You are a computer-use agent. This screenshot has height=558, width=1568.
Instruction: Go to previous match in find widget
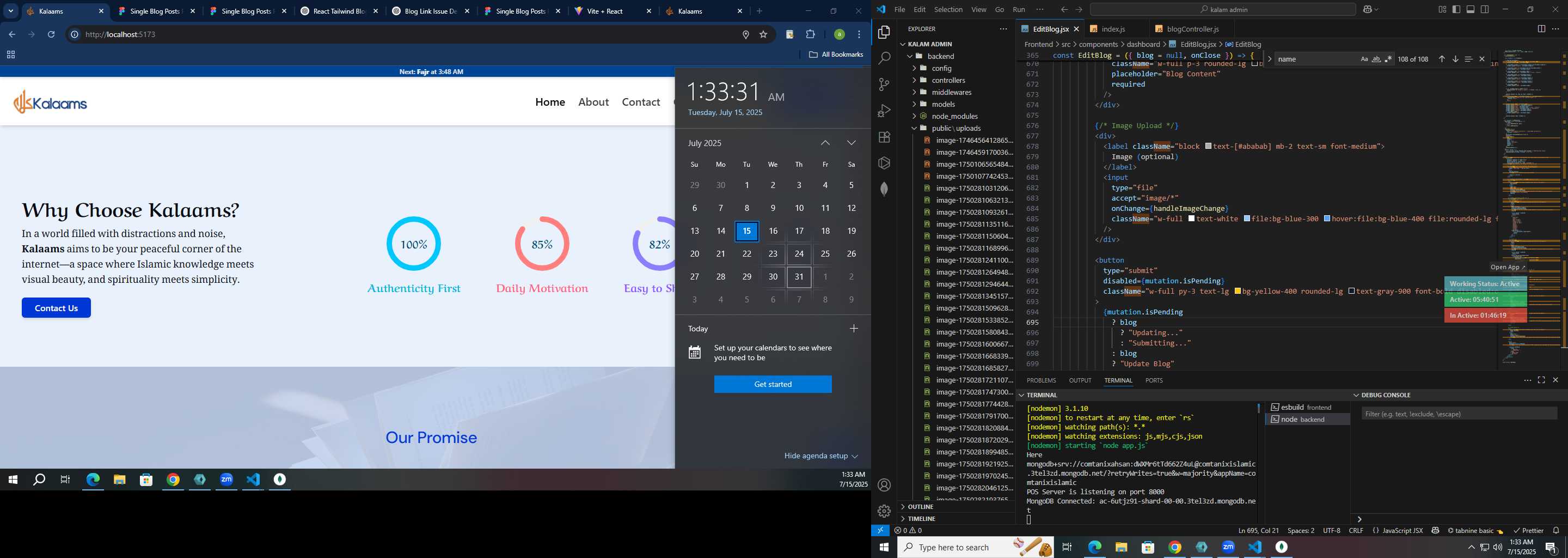coord(1441,59)
